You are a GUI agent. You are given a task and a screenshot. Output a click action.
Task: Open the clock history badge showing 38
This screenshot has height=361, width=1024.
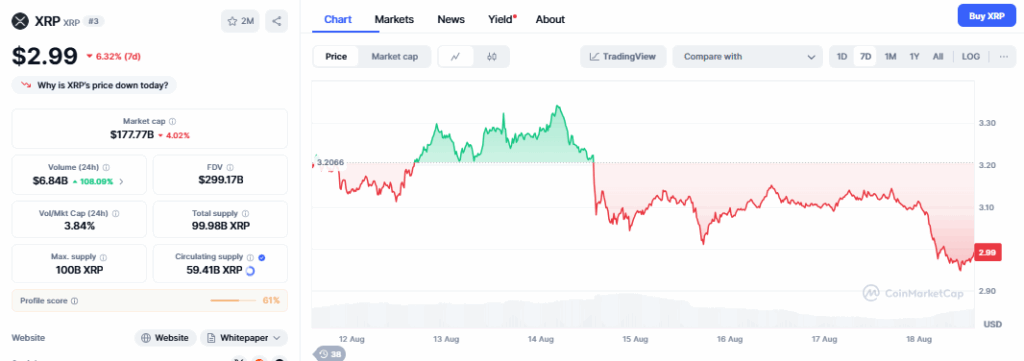[x=330, y=354]
